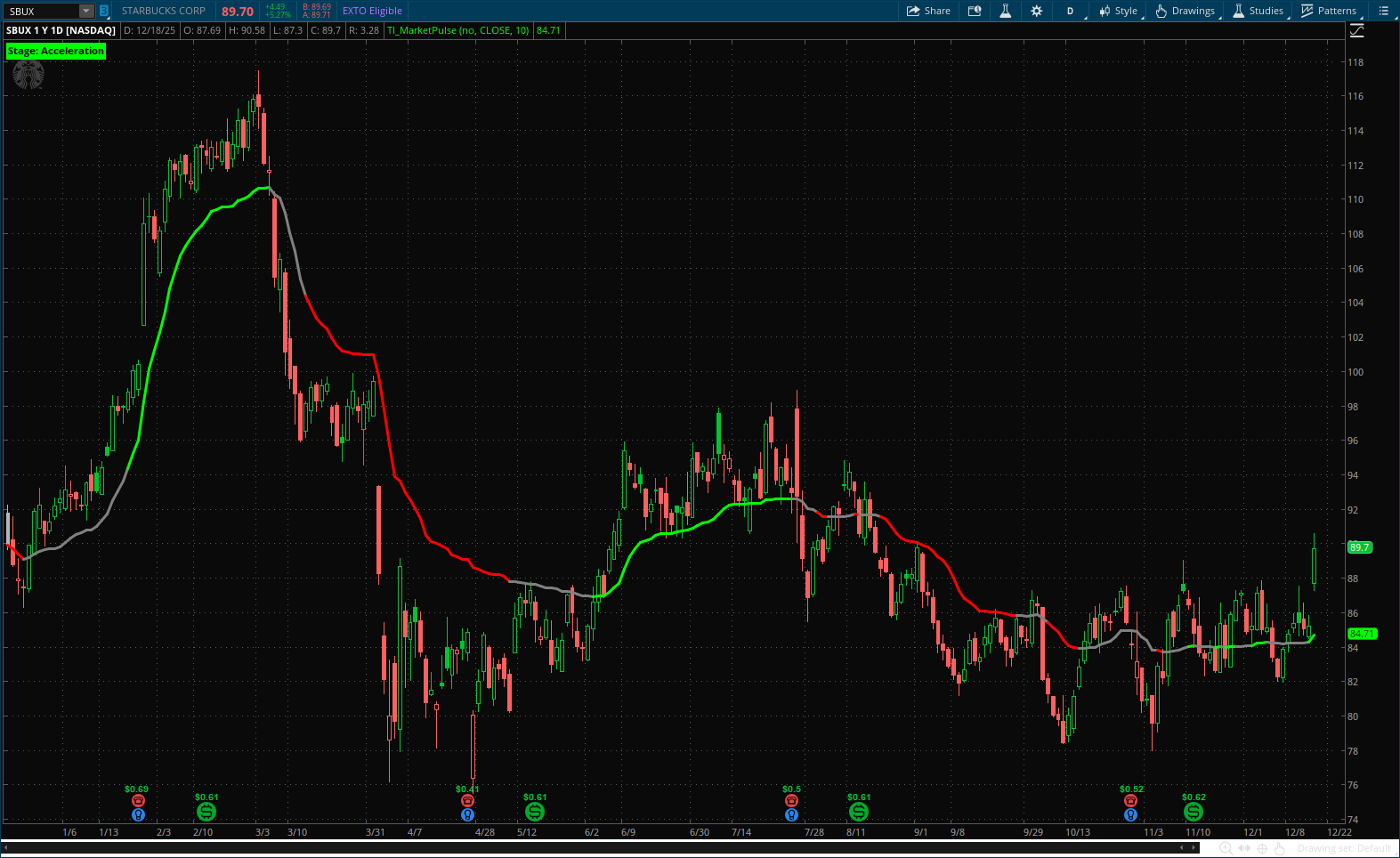The height and width of the screenshot is (858, 1400).
Task: Toggle the alerts and news window icon
Action: pos(975,11)
